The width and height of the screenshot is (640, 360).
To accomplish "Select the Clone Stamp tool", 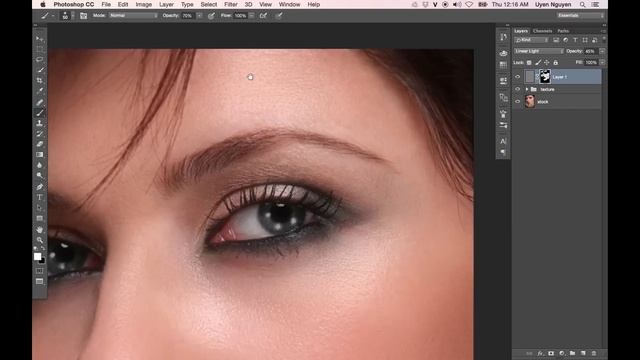I will tap(40, 123).
